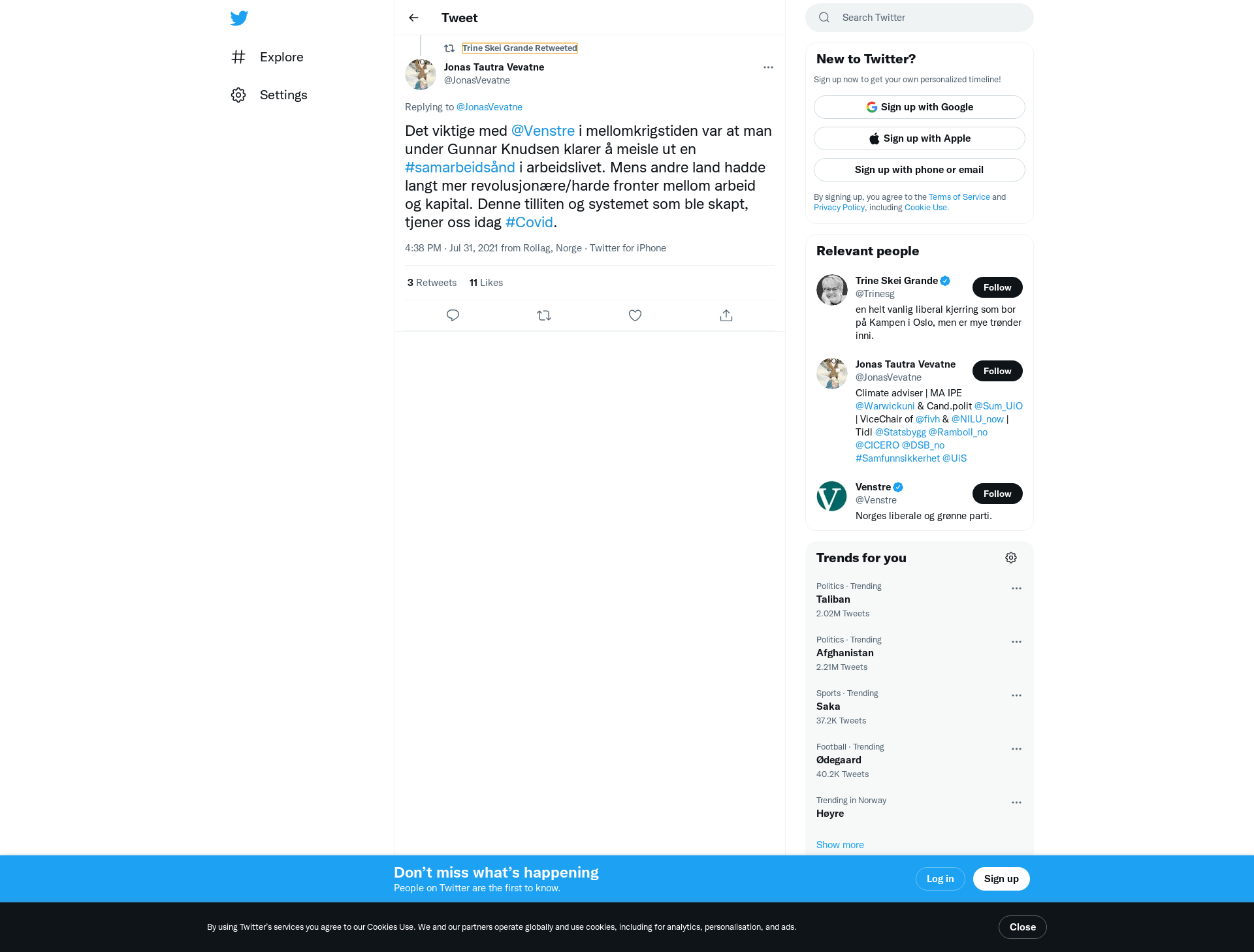The height and width of the screenshot is (952, 1254).
Task: Click the Twitter bird logo
Action: tap(239, 18)
